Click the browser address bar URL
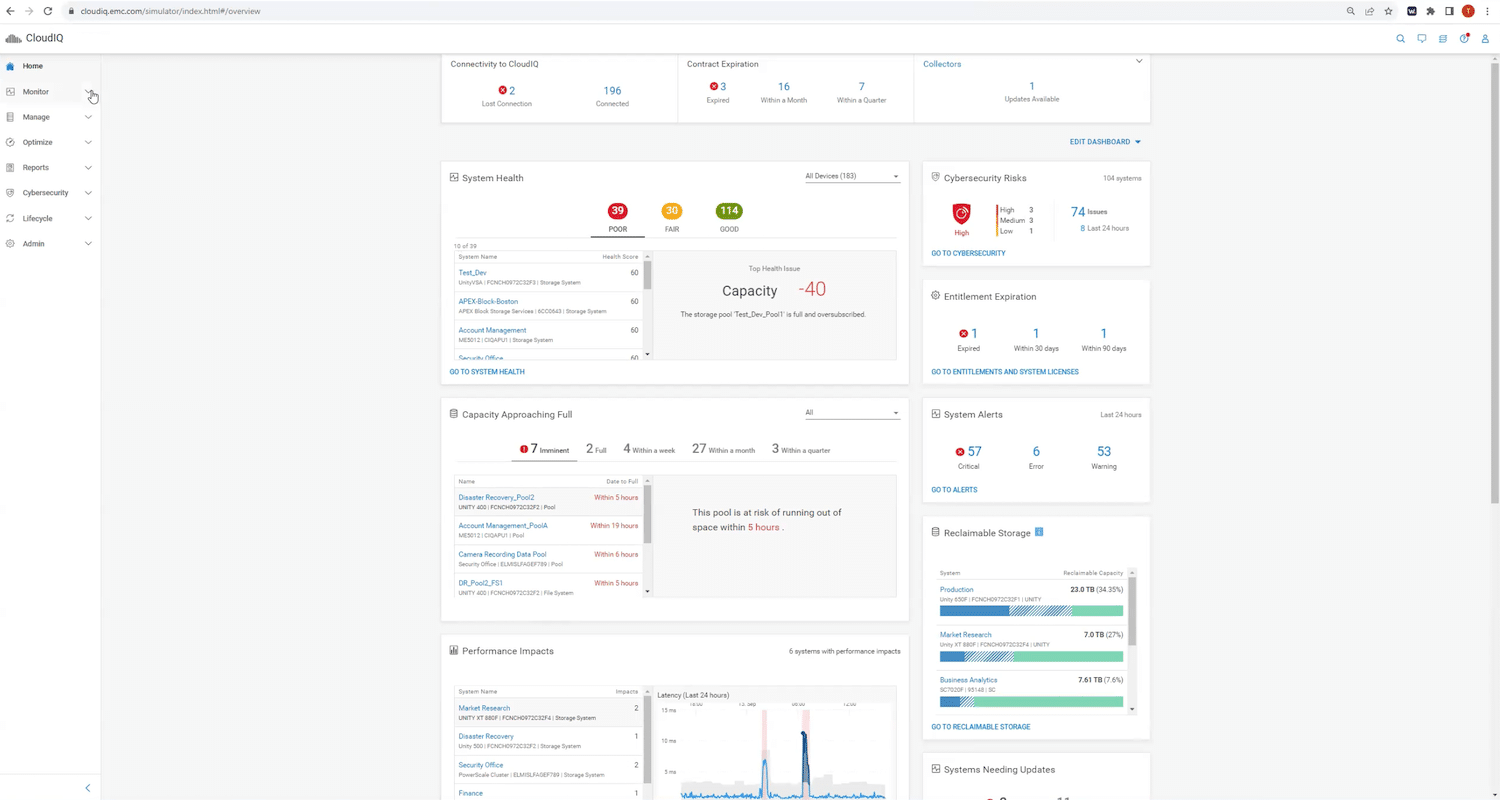1500x800 pixels. point(170,11)
